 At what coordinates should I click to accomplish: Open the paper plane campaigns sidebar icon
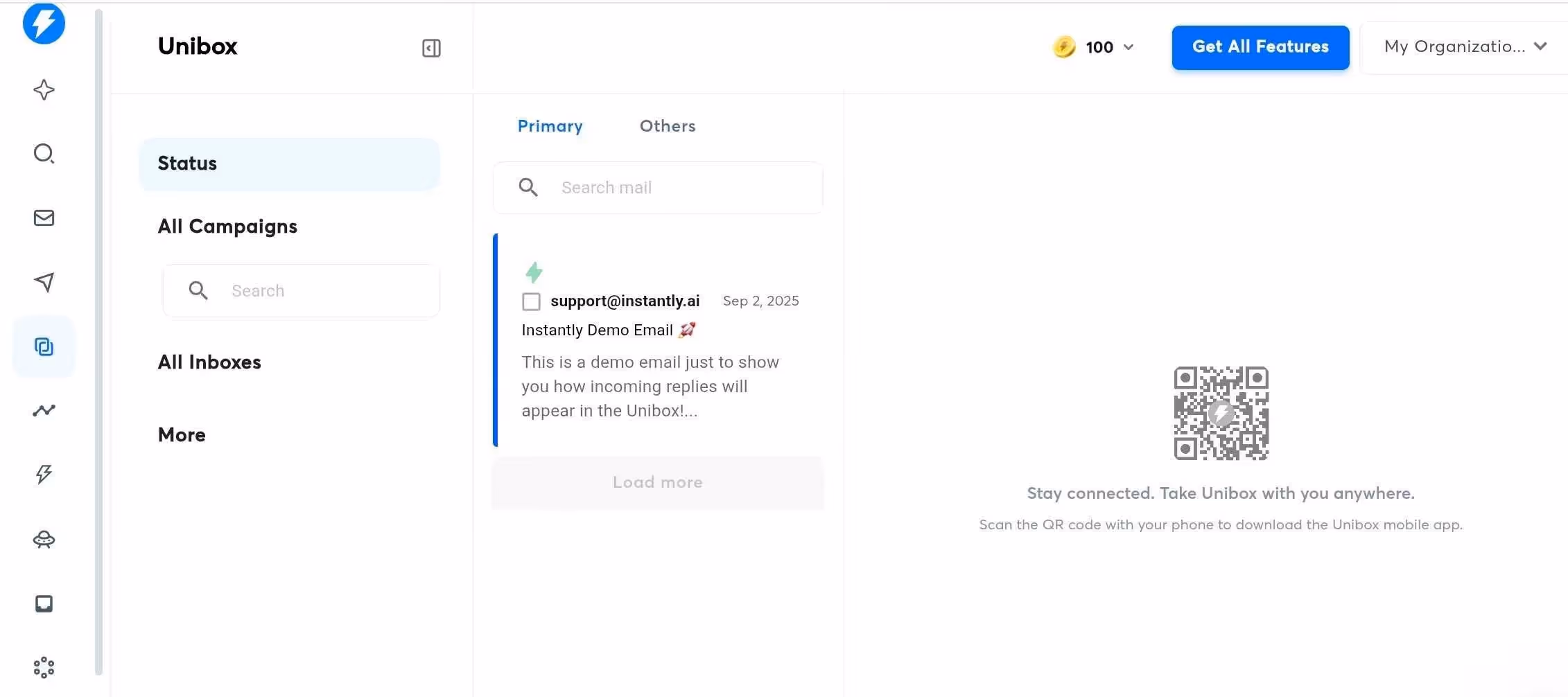pos(44,282)
